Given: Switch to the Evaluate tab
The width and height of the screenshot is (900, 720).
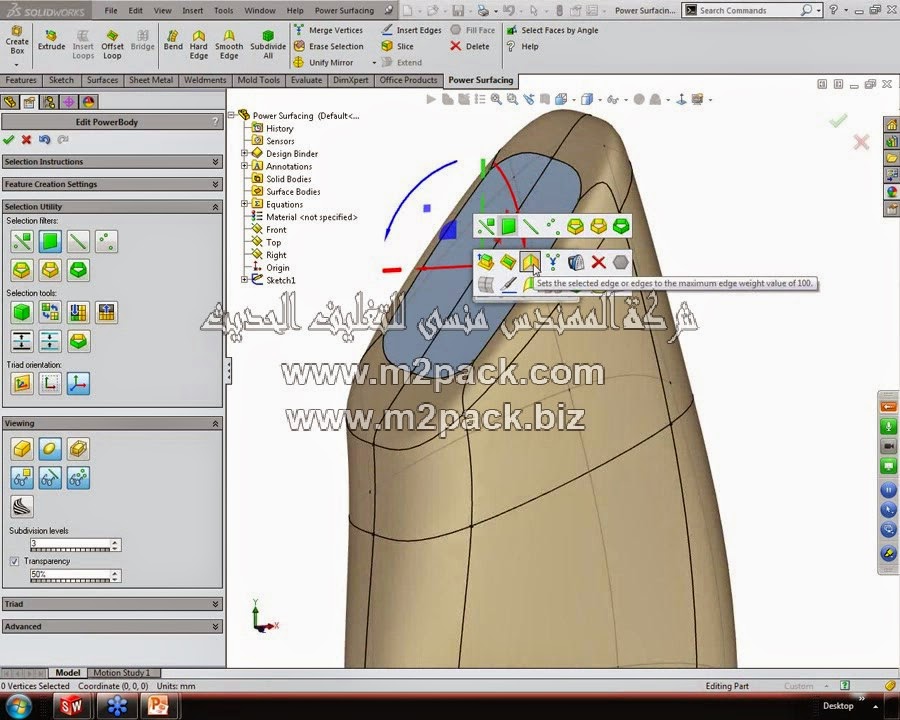Looking at the screenshot, I should [x=306, y=80].
